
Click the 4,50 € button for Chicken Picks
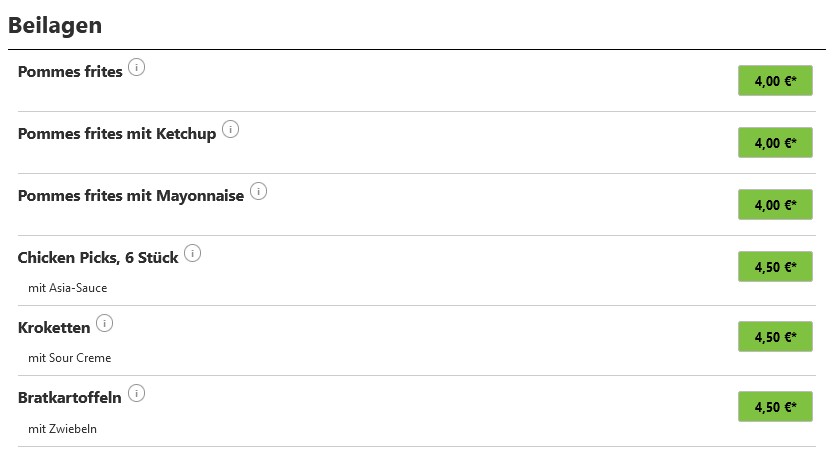(x=775, y=266)
